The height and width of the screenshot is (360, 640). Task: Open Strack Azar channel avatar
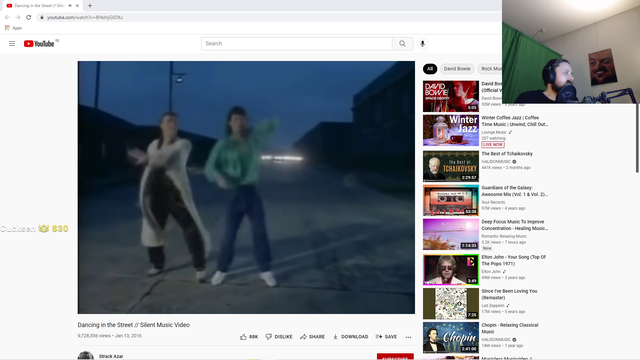86,356
